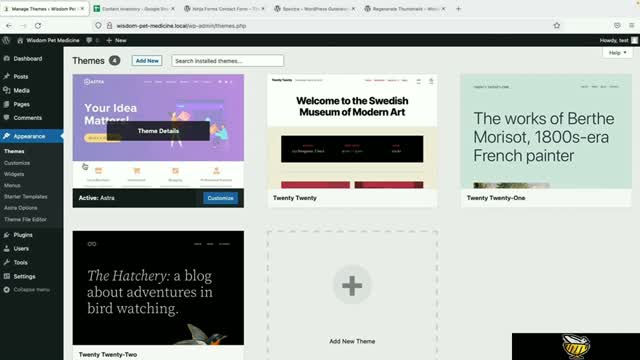Bookmark this page with the star icon

click(x=557, y=25)
